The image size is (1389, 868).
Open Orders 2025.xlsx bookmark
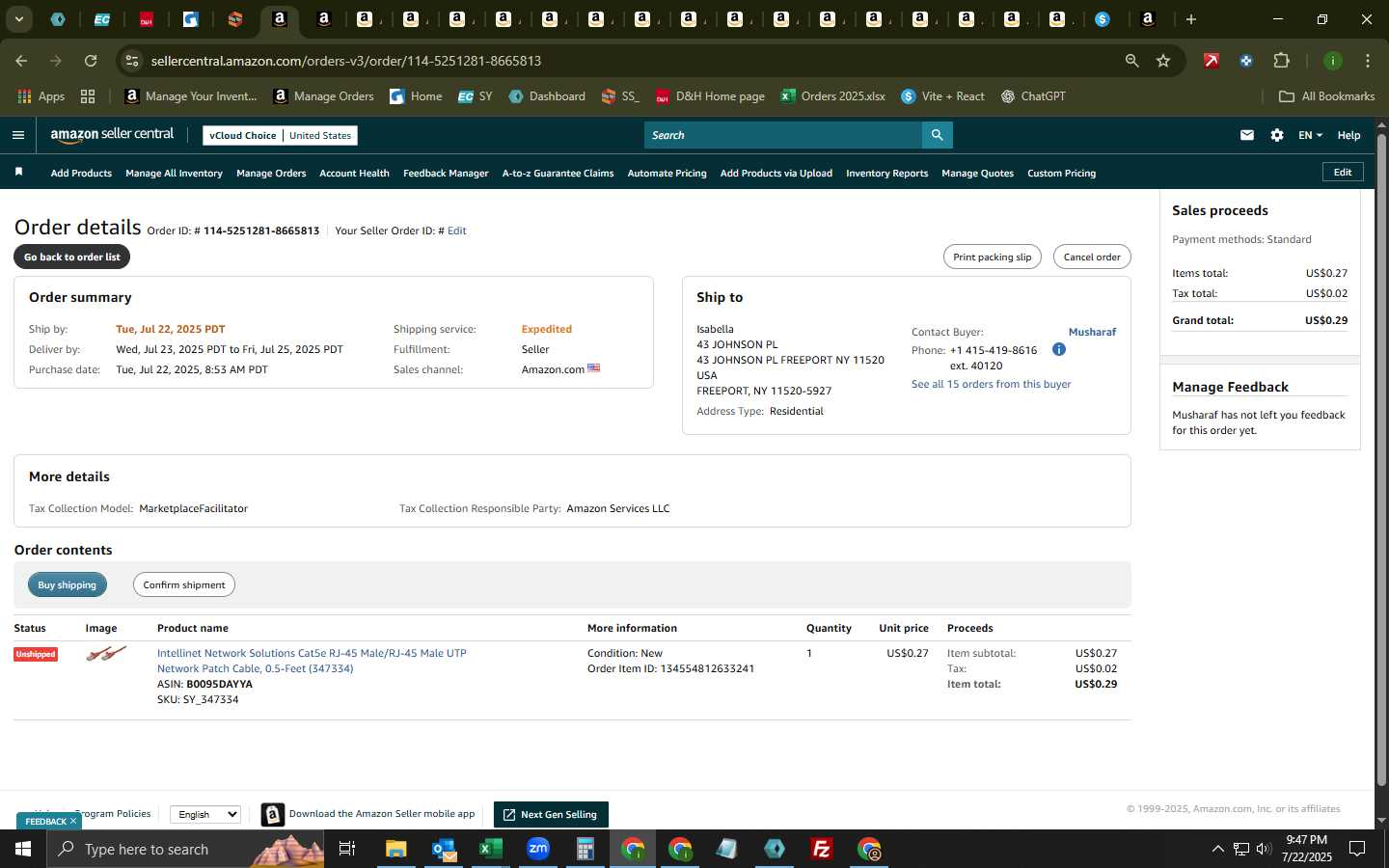point(832,96)
